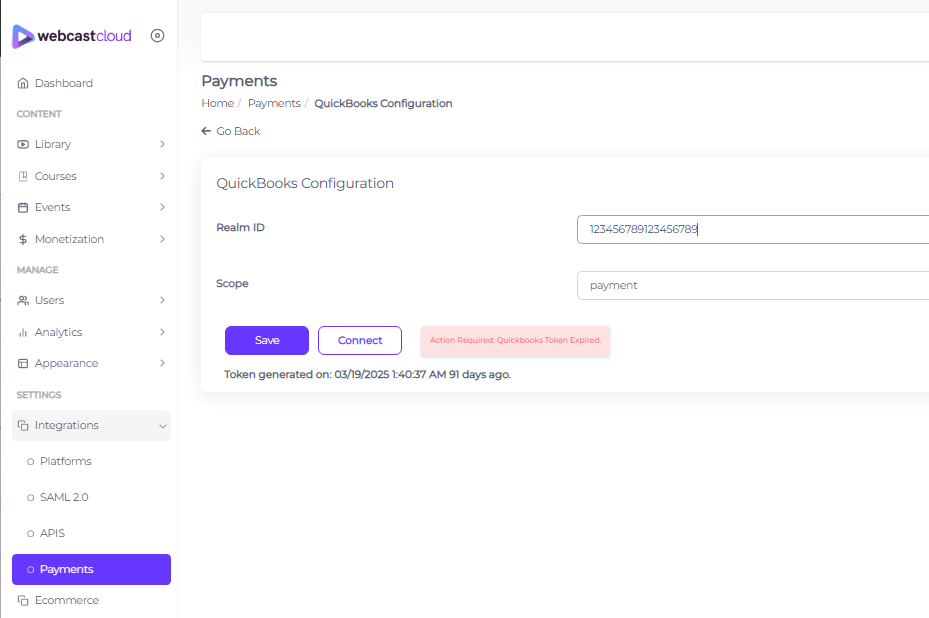
Task: Select the Appearance icon
Action: tap(22, 363)
